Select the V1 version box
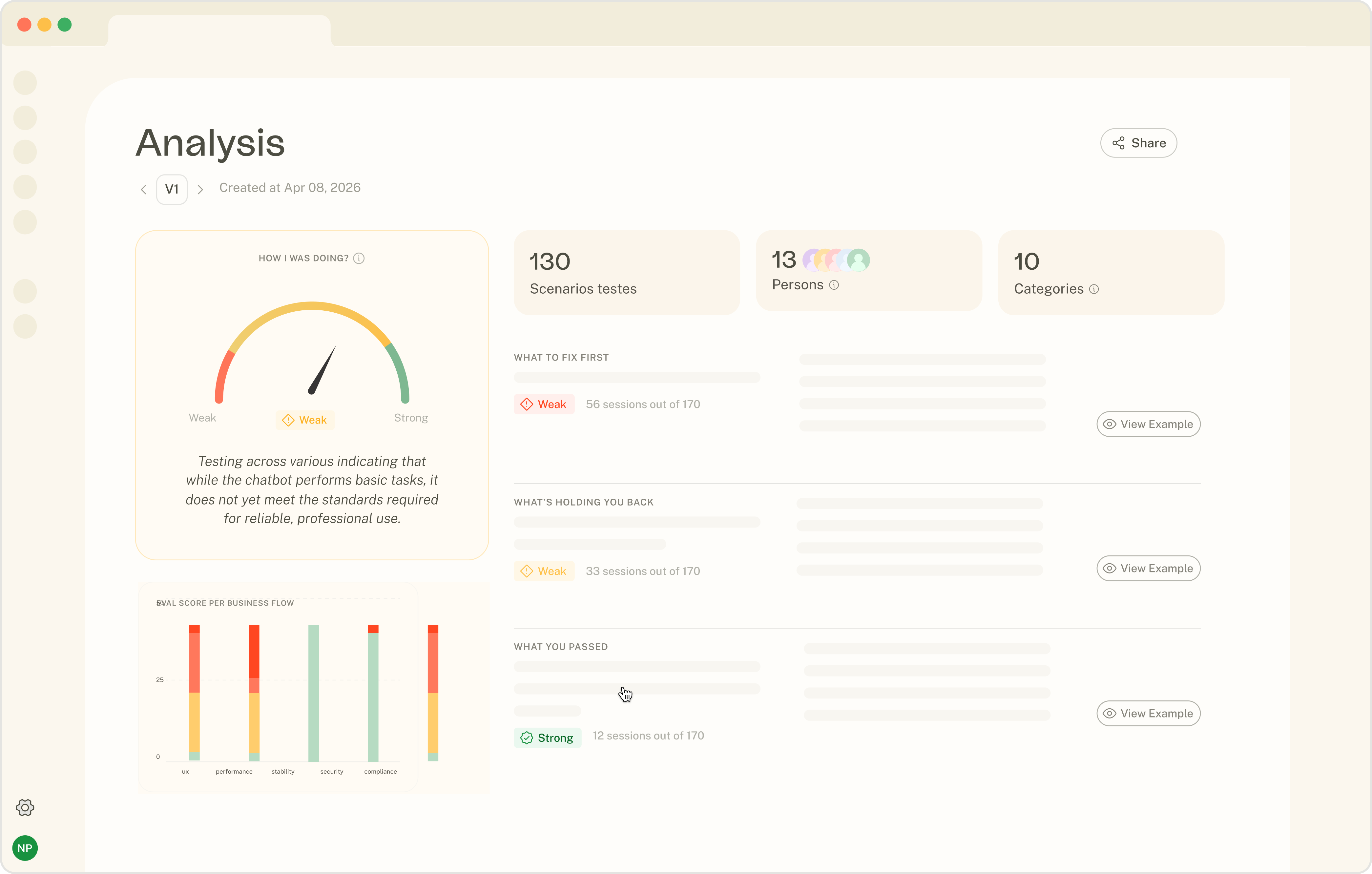This screenshot has height=874, width=1372. (x=172, y=189)
